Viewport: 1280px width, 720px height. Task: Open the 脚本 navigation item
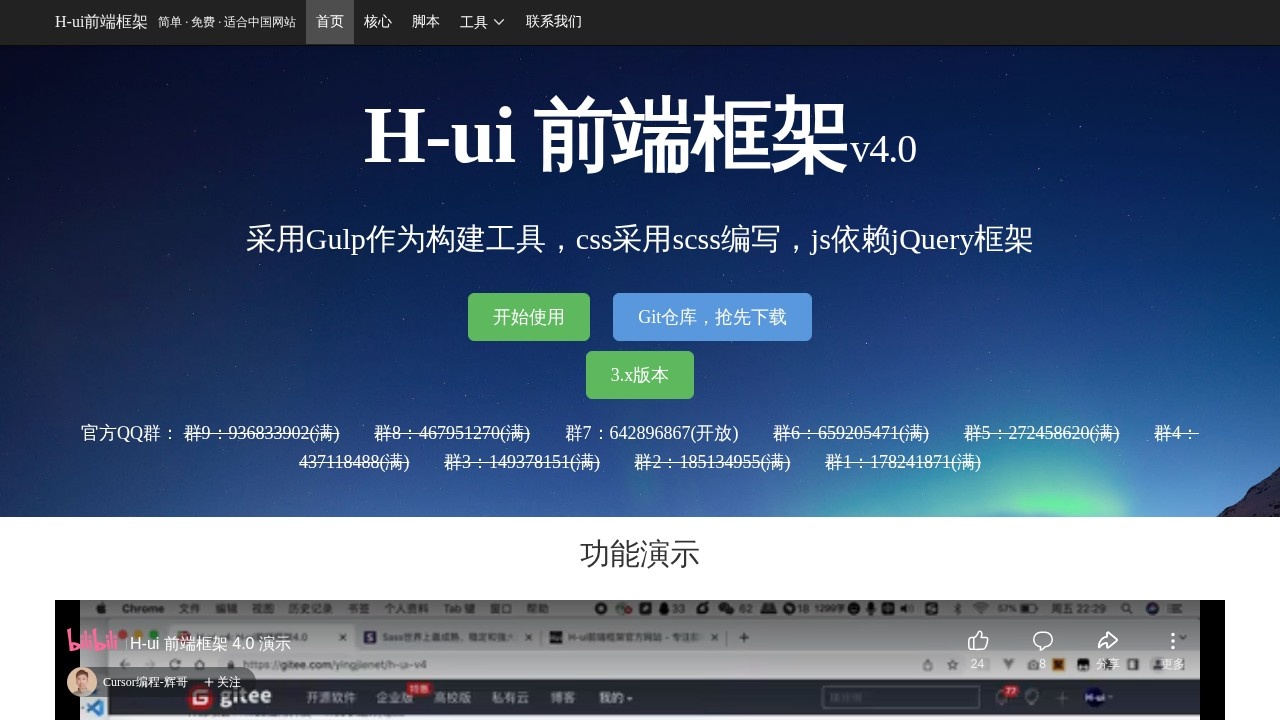point(425,21)
